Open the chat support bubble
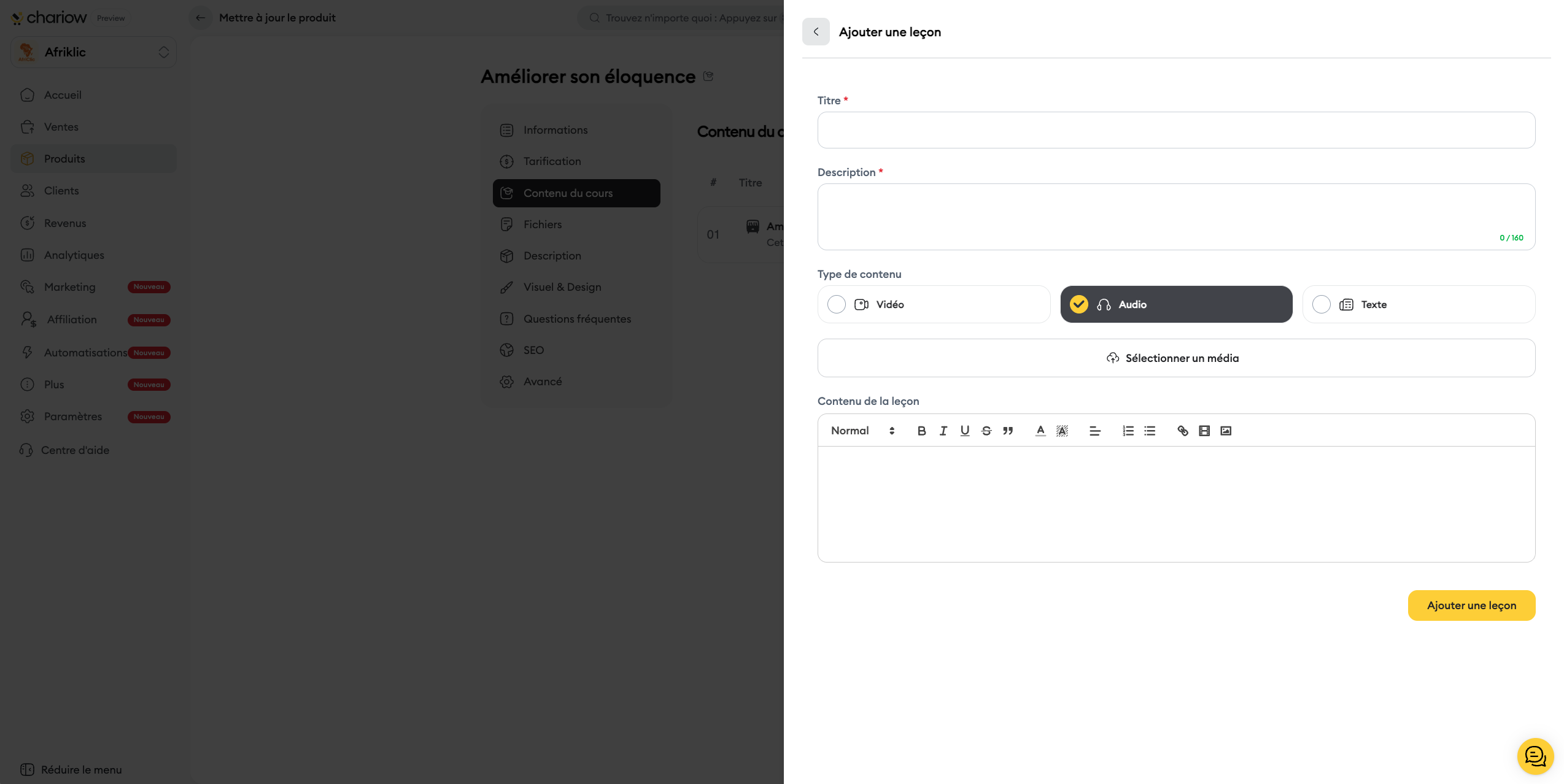The width and height of the screenshot is (1564, 784). pyautogui.click(x=1535, y=756)
